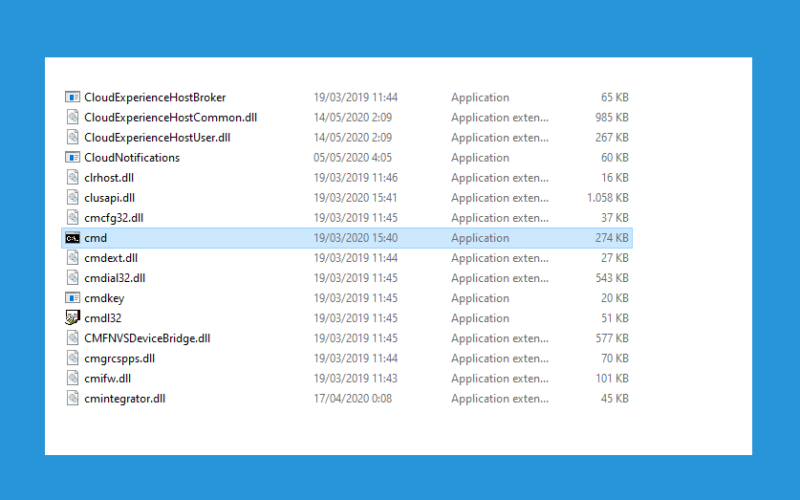Click the cmifw.dll file icon
This screenshot has height=500, width=800.
pos(72,378)
